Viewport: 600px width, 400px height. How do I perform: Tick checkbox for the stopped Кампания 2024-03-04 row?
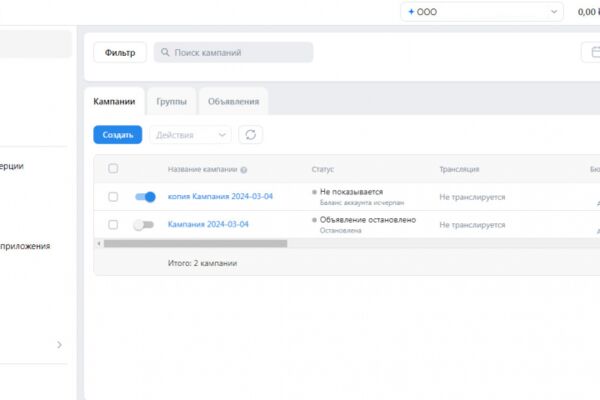113,225
